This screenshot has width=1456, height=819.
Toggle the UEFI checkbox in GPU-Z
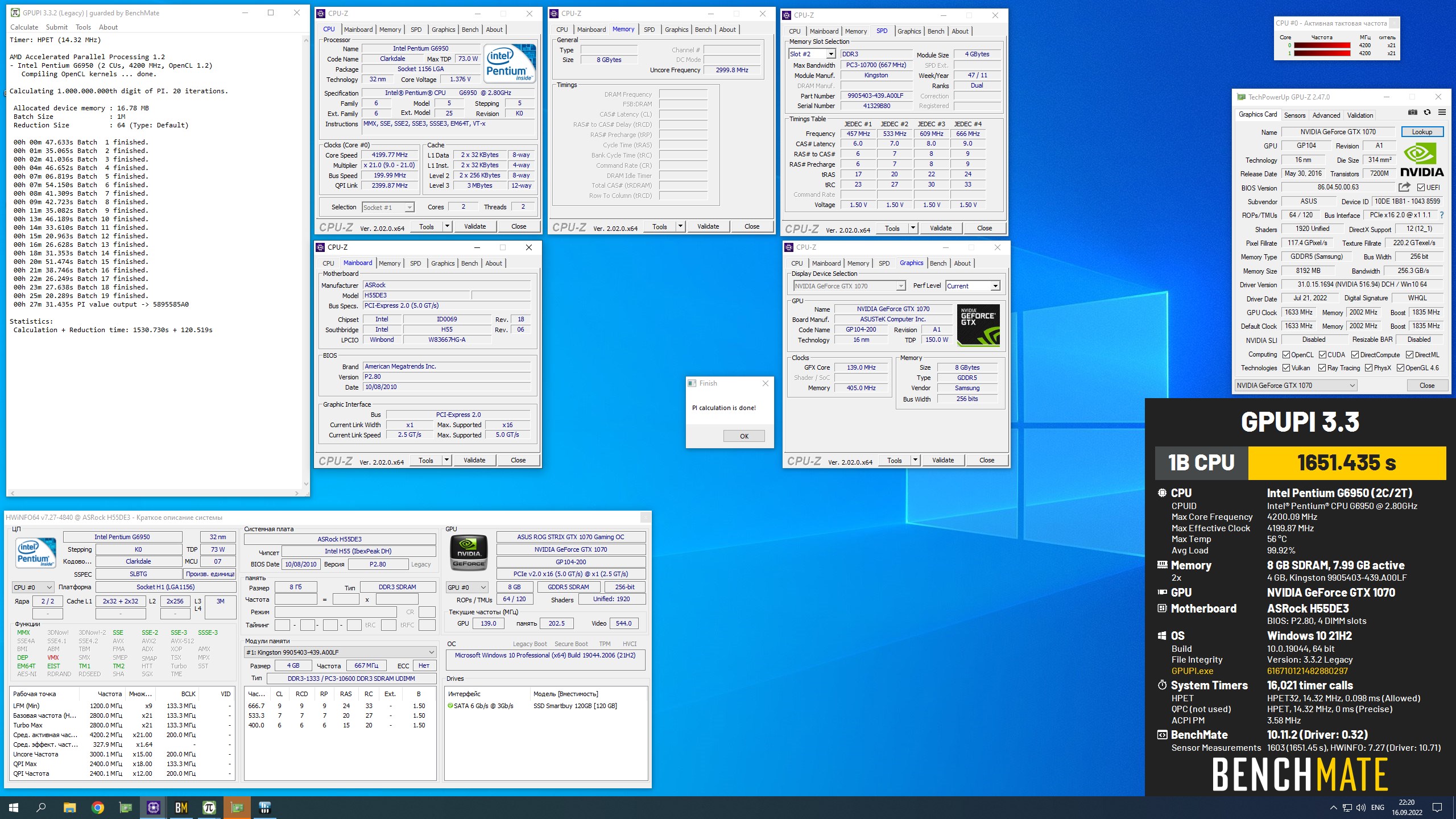pos(1421,187)
